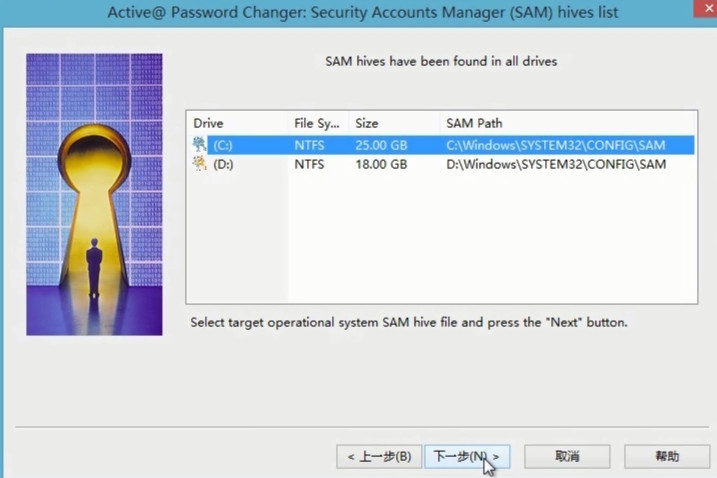Select the (D:) drive row
717x478 pixels.
pos(443,164)
